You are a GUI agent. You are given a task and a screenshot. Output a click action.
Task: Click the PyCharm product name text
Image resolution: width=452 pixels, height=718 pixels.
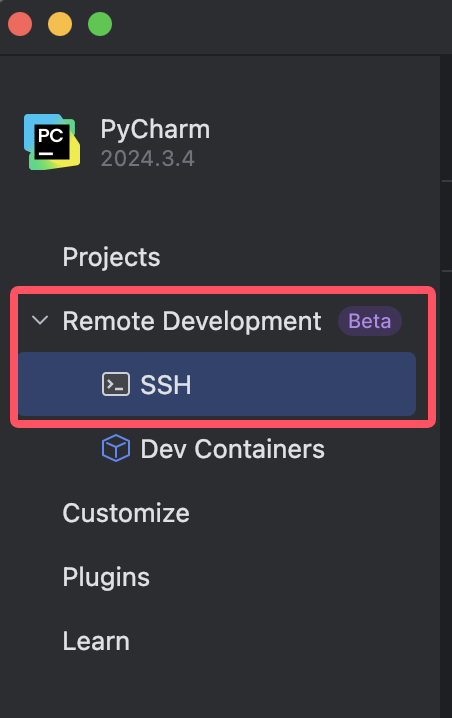pyautogui.click(x=155, y=130)
